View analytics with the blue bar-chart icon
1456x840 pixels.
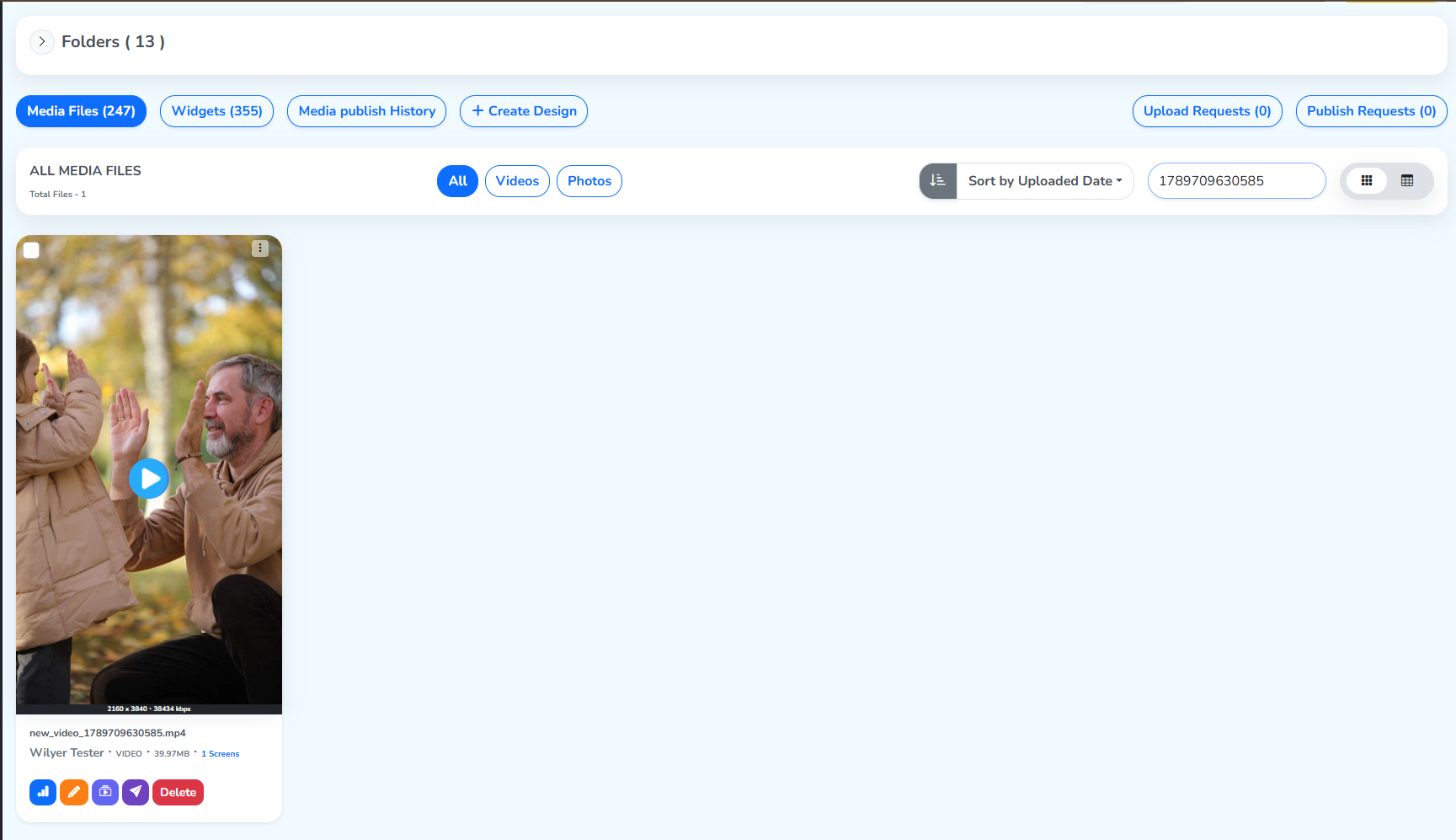[43, 792]
